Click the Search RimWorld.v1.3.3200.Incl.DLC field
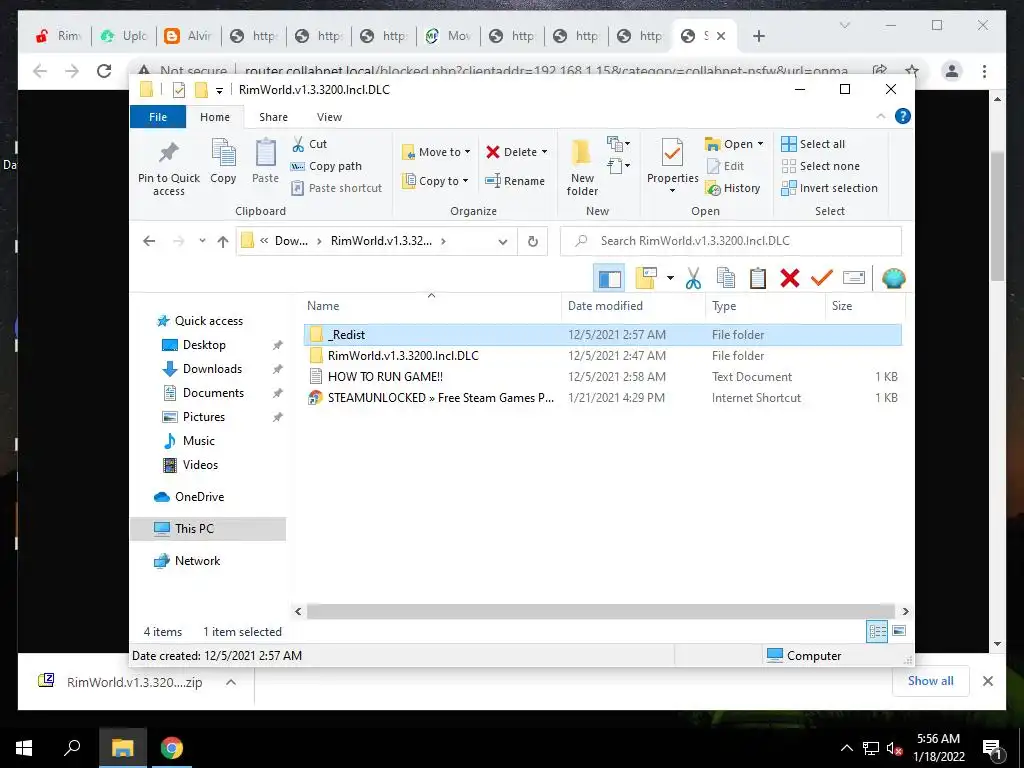The height and width of the screenshot is (768, 1024). 731,241
